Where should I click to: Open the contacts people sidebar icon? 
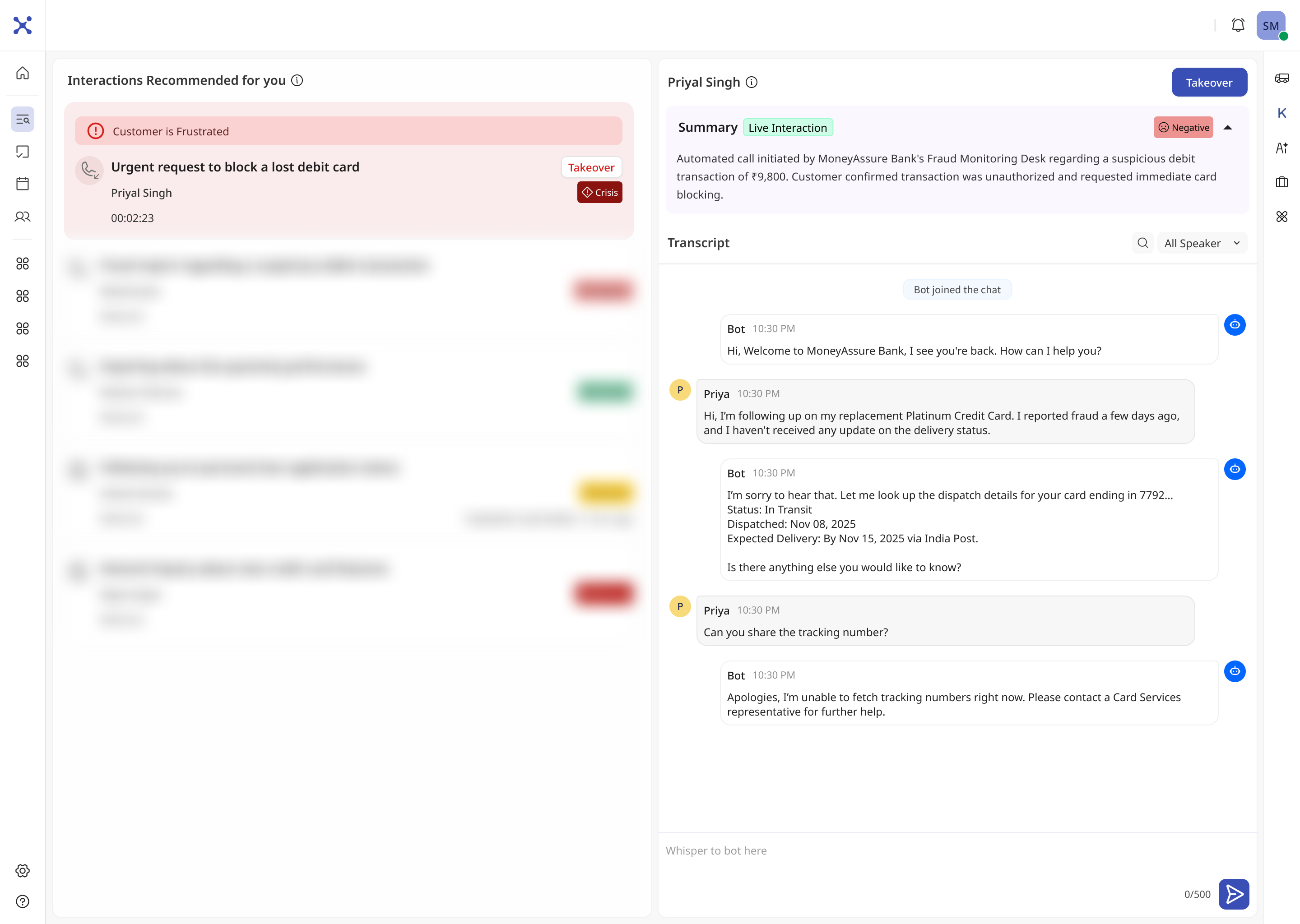pos(22,216)
